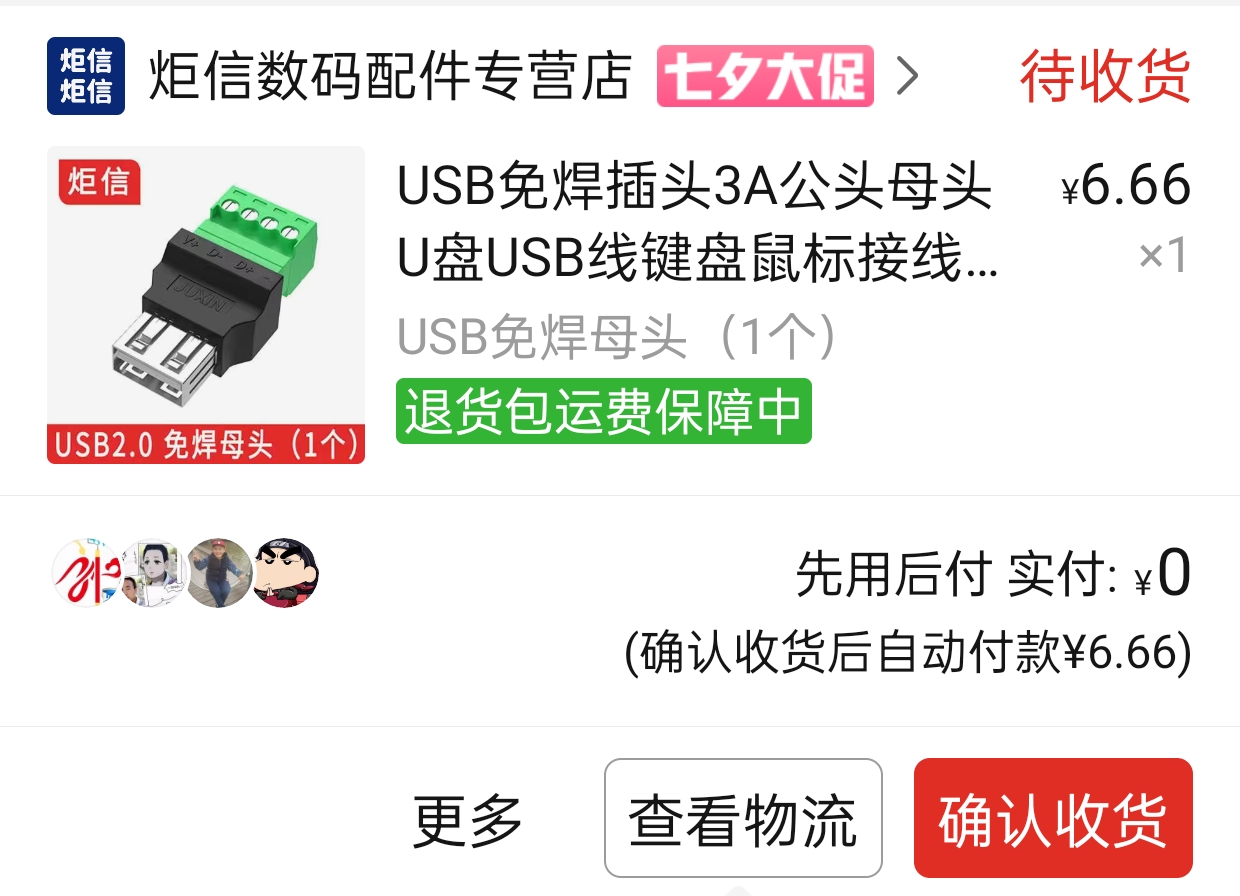View the 待收货 order status
The width and height of the screenshot is (1240, 896).
(x=1106, y=76)
